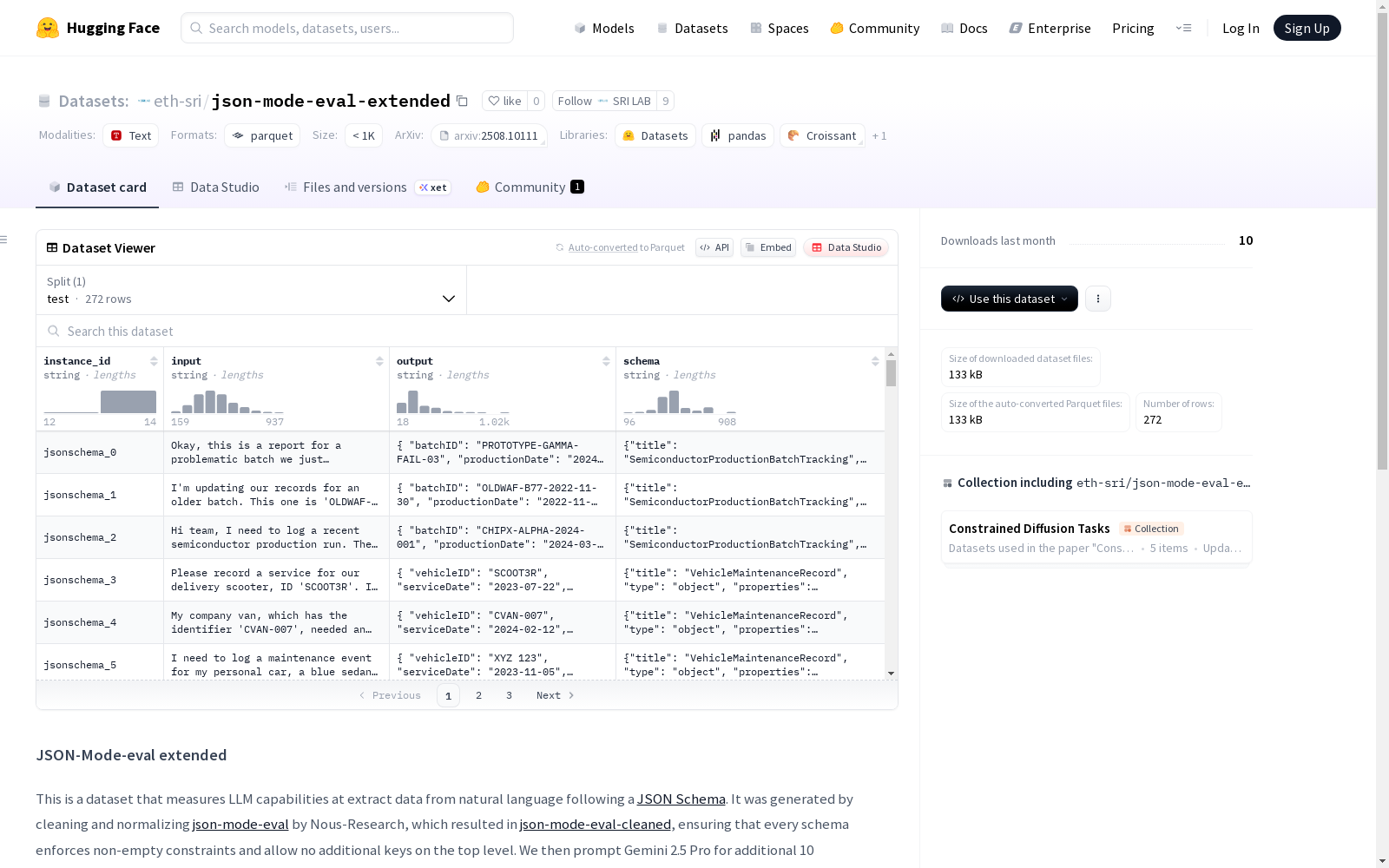
Task: Show the +1 additional libraries
Action: 879,135
